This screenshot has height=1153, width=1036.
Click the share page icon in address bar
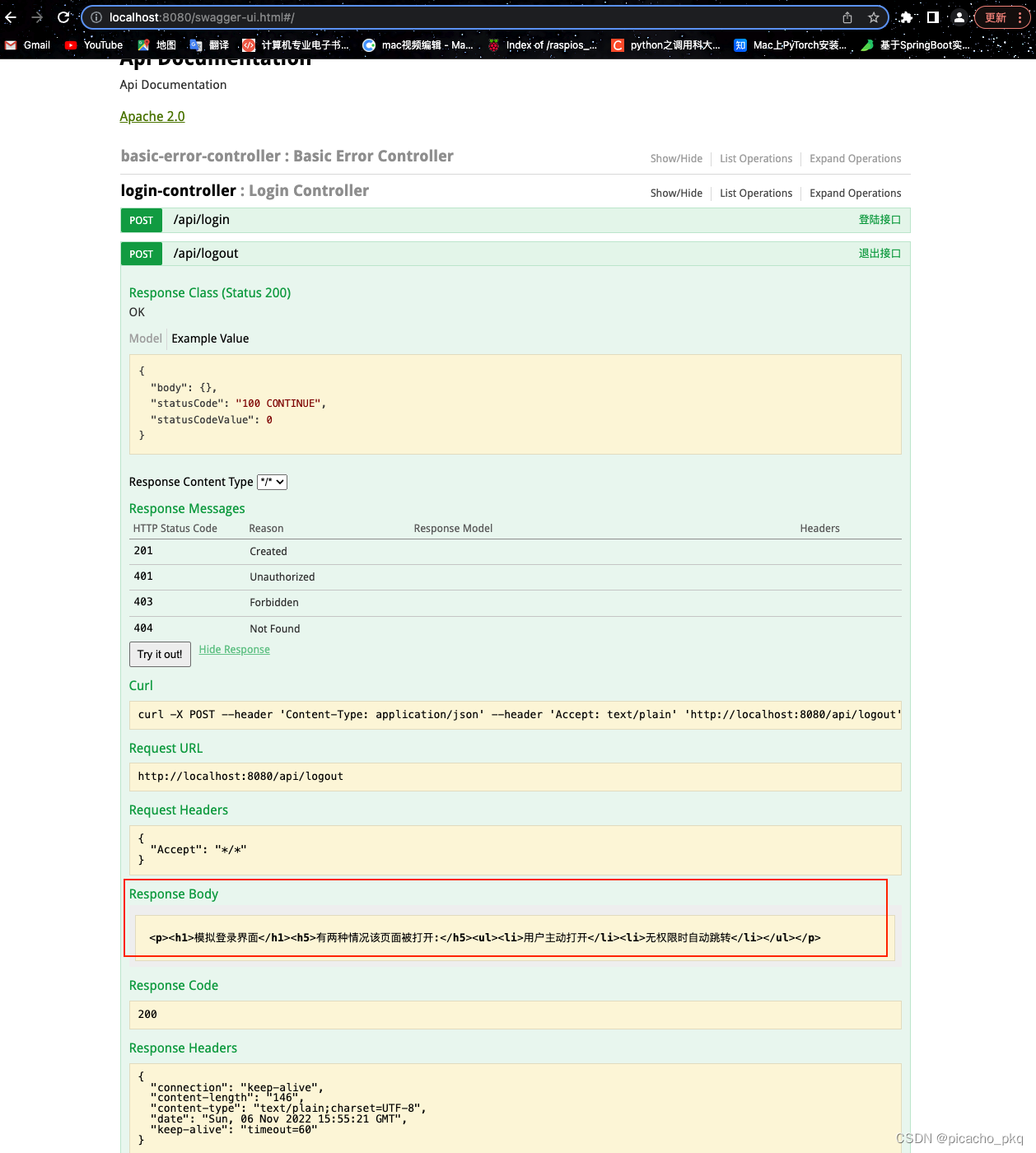[x=847, y=17]
